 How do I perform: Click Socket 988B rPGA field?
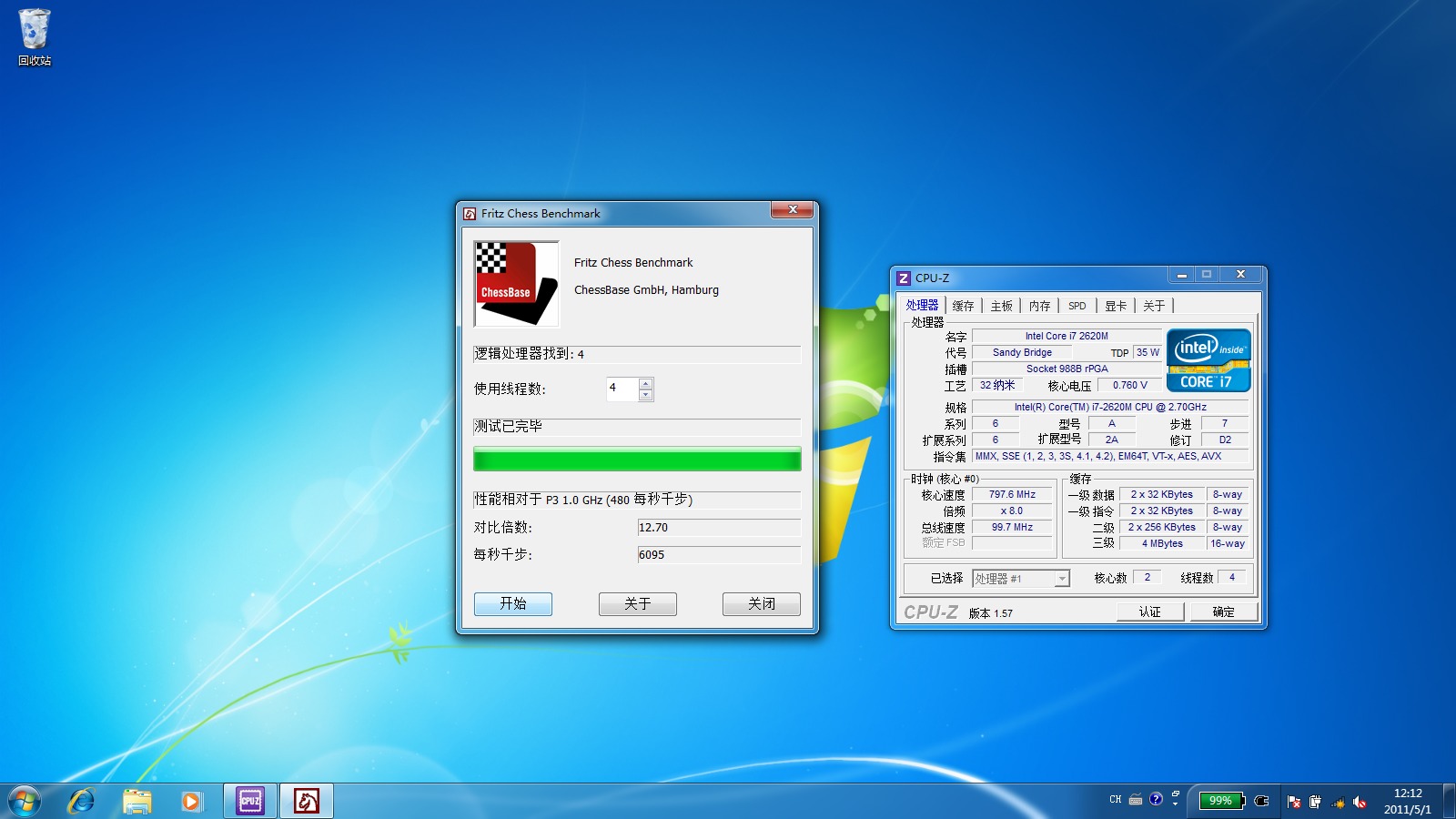(1067, 369)
